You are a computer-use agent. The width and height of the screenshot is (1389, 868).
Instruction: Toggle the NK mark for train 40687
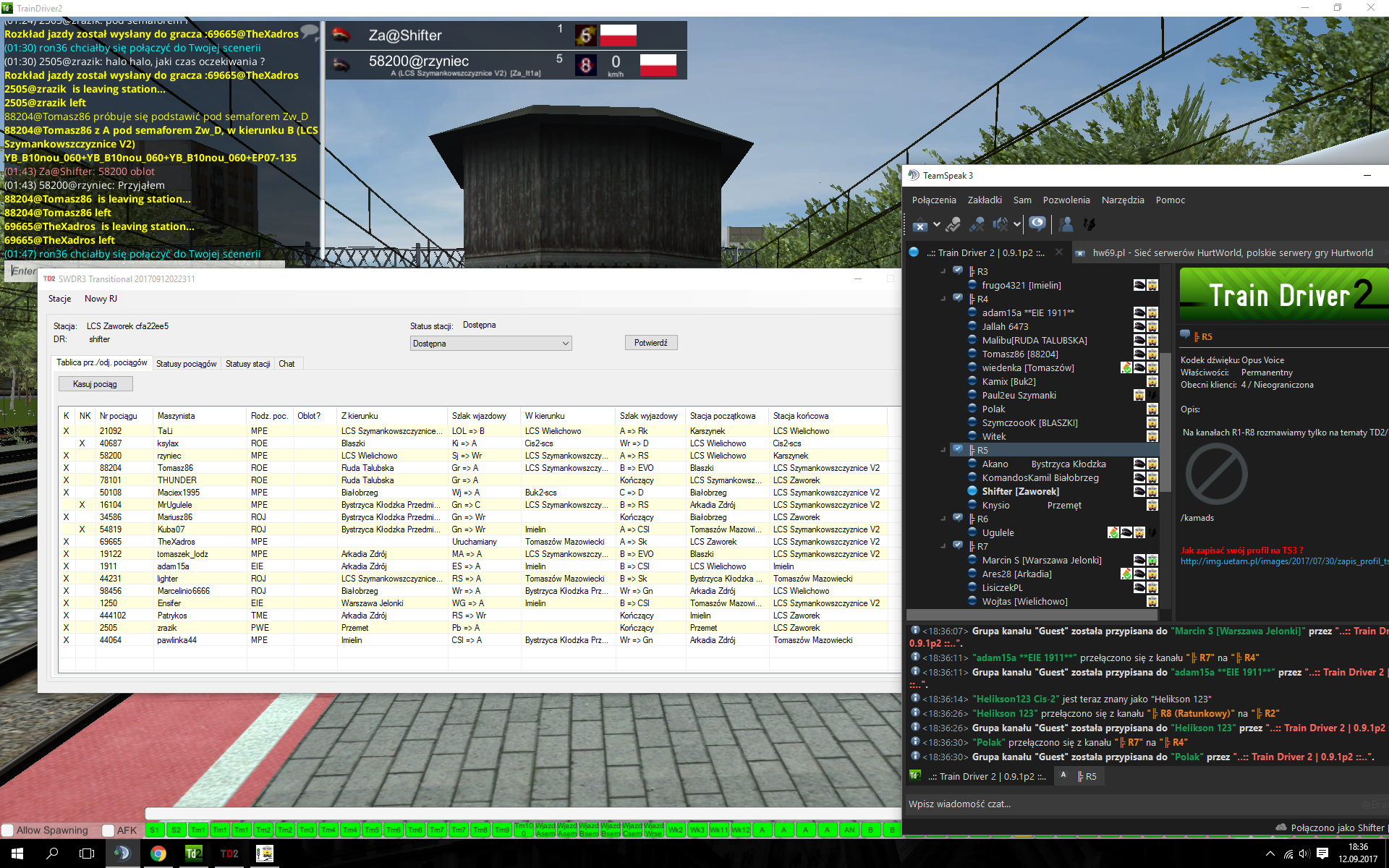click(82, 443)
